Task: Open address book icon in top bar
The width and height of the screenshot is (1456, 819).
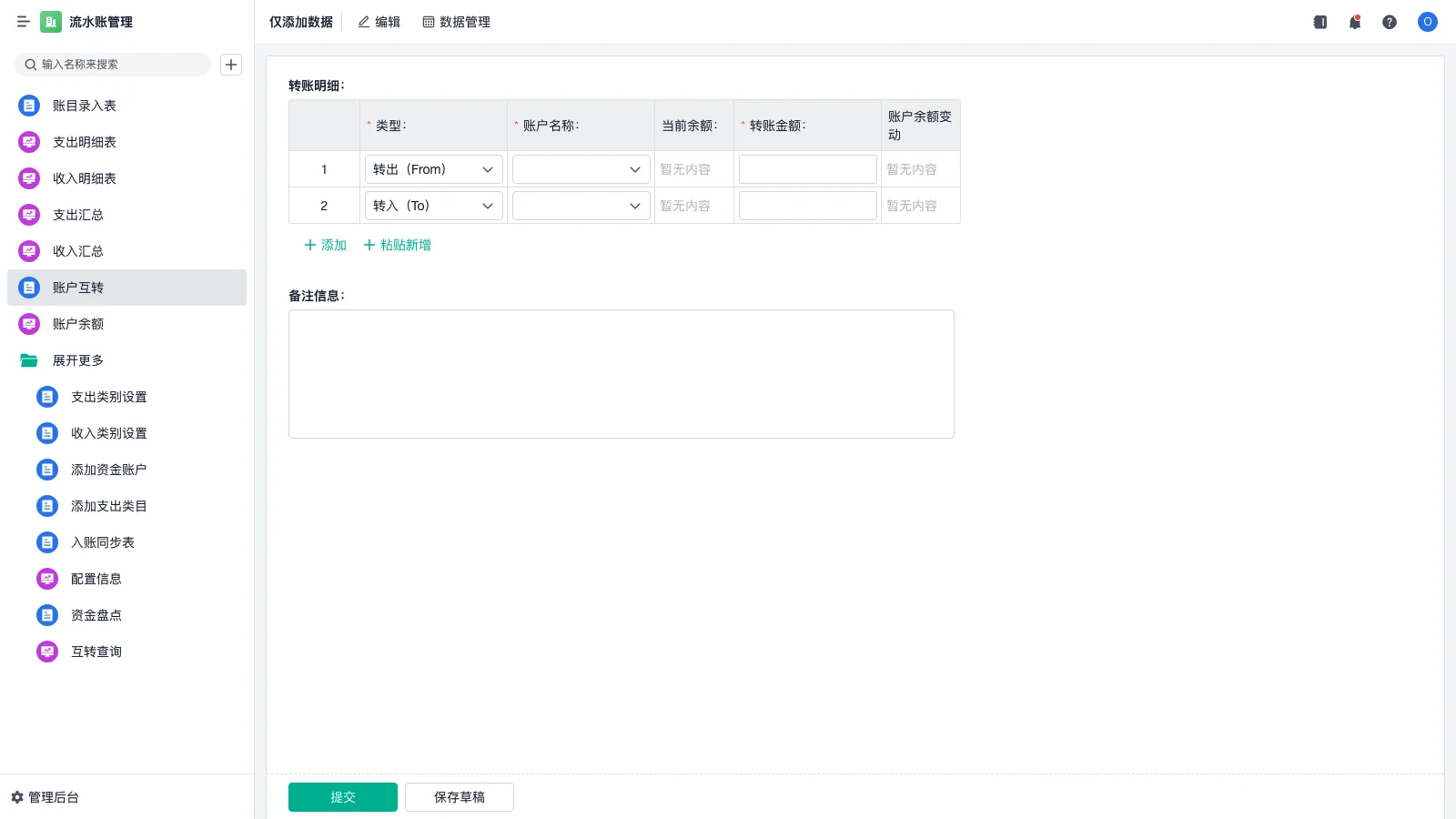Action: pos(1320,22)
